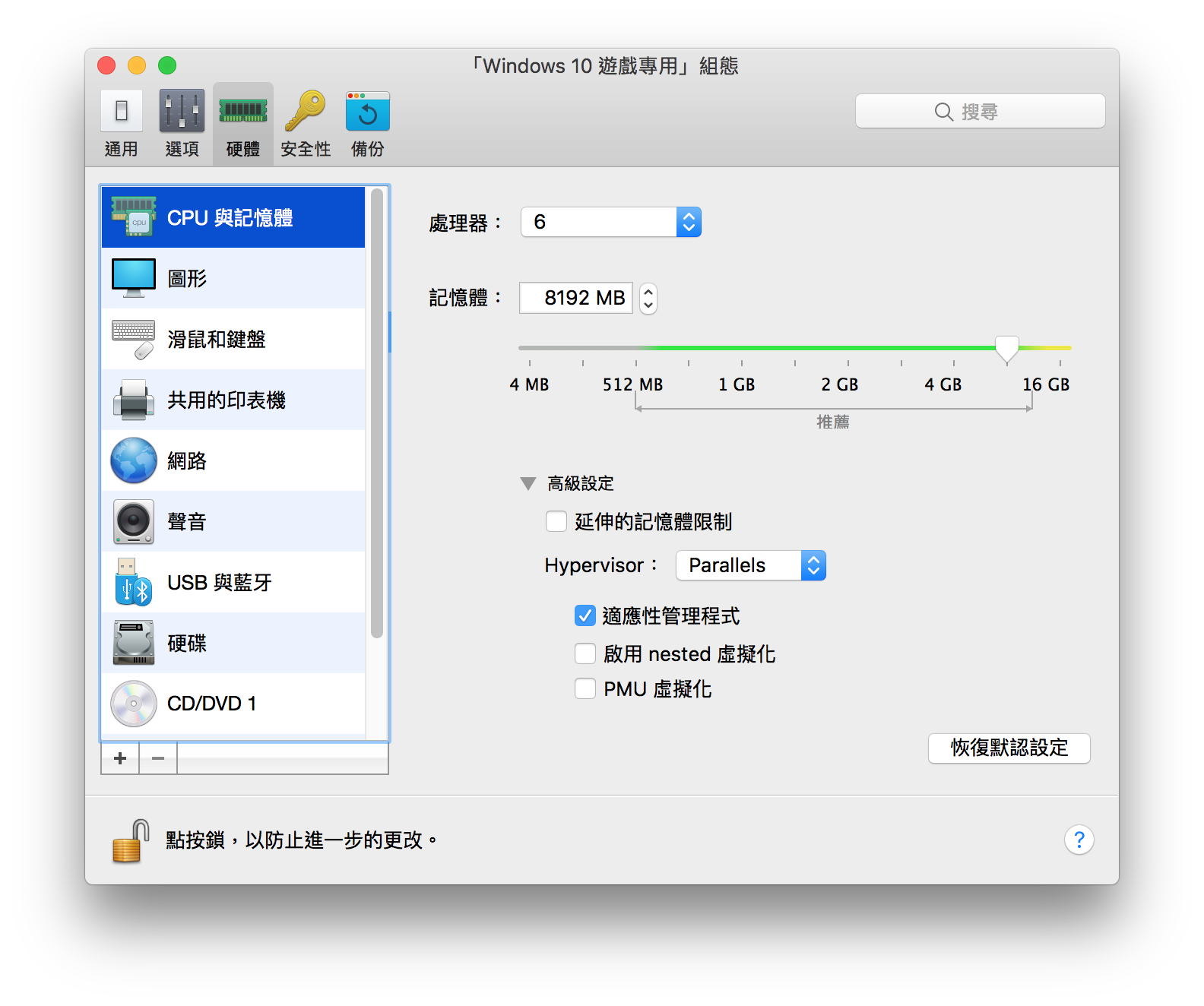Open the 圖形 (Graphics) monitor item
1204x1006 pixels.
(x=233, y=278)
